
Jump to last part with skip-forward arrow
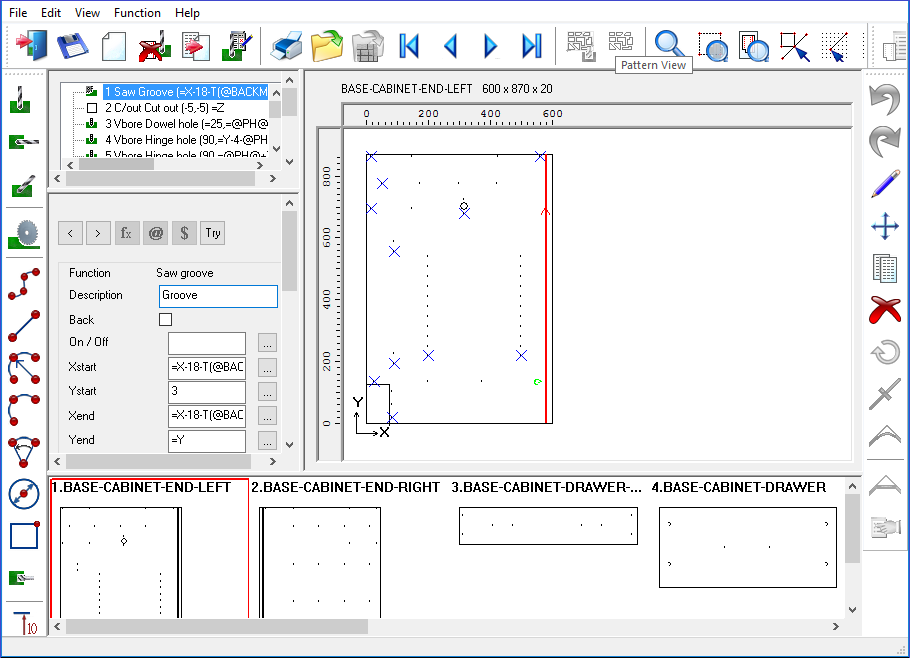pyautogui.click(x=532, y=46)
